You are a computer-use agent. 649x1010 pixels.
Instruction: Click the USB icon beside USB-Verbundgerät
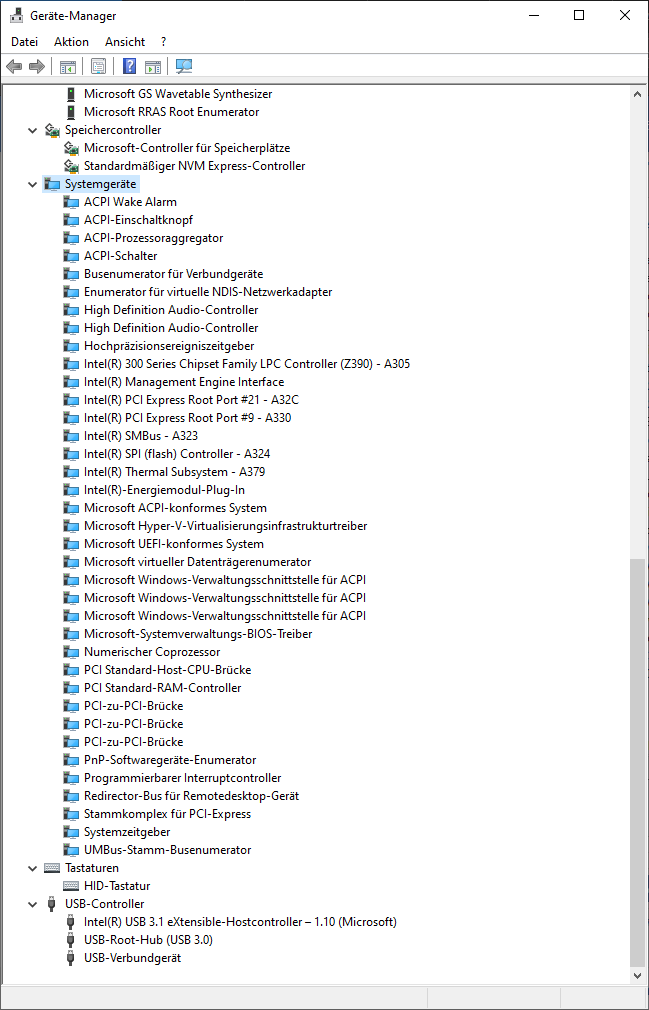[x=71, y=958]
